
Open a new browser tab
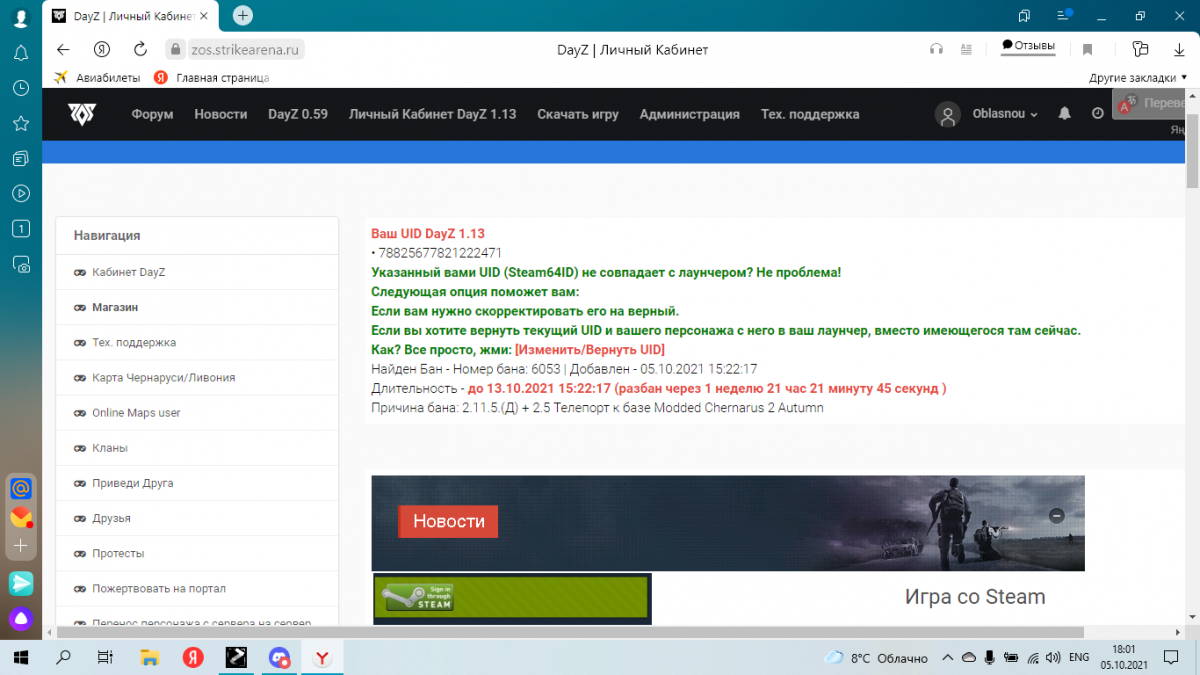[243, 16]
